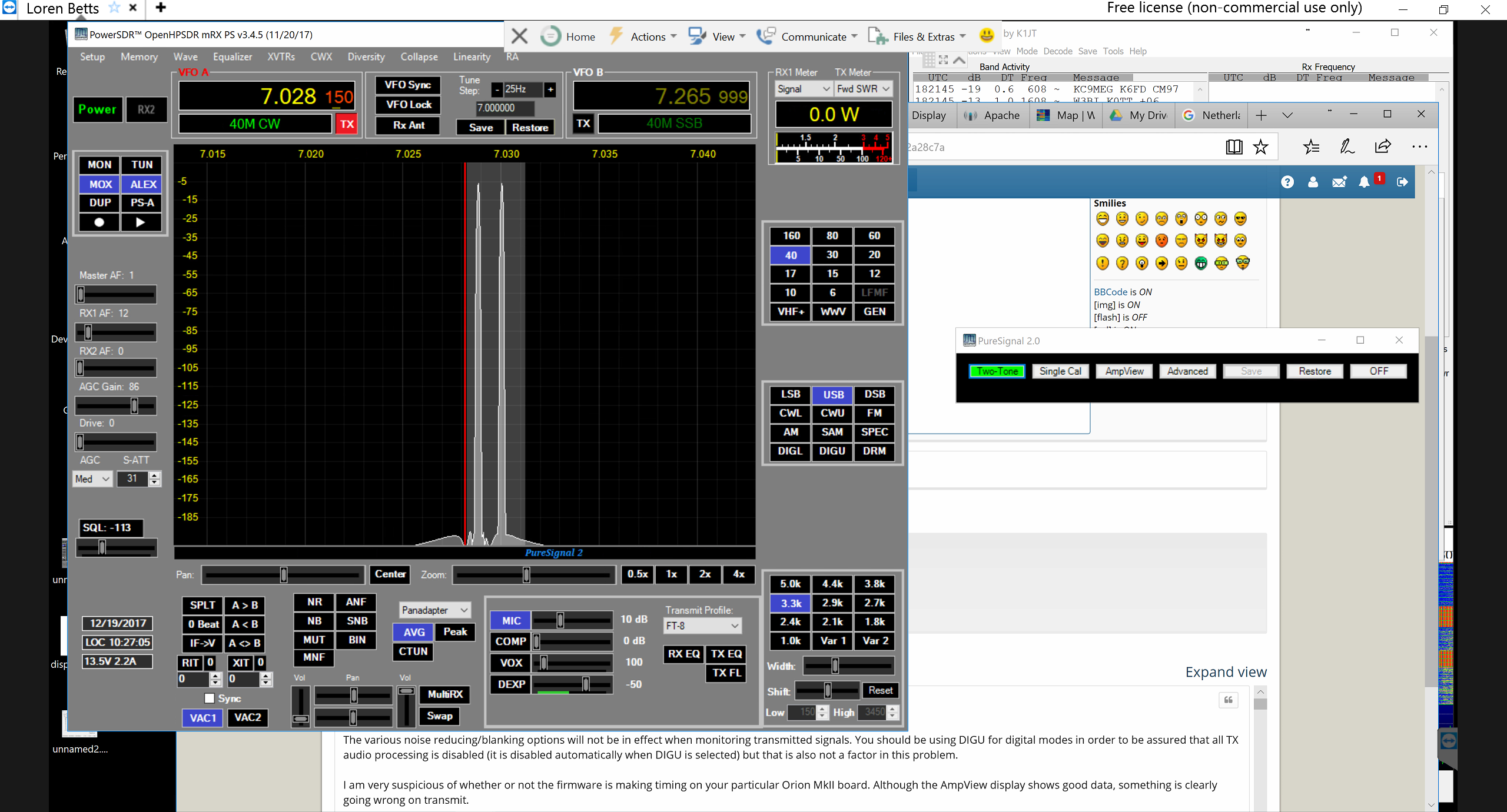1507x812 pixels.
Task: Click the plus button next to Tune Step
Action: coord(550,89)
